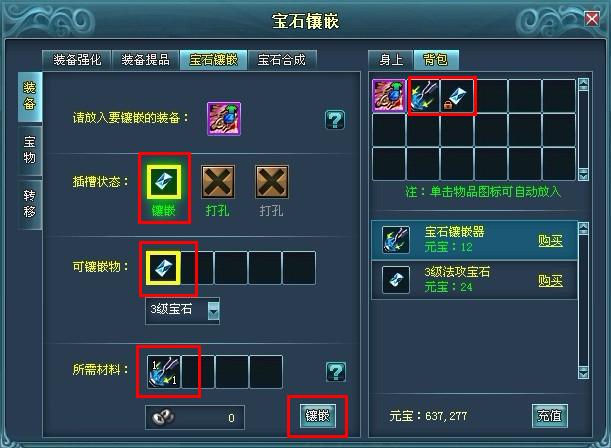Click the backpack scrollbar down arrow
611x448 pixels.
(583, 174)
